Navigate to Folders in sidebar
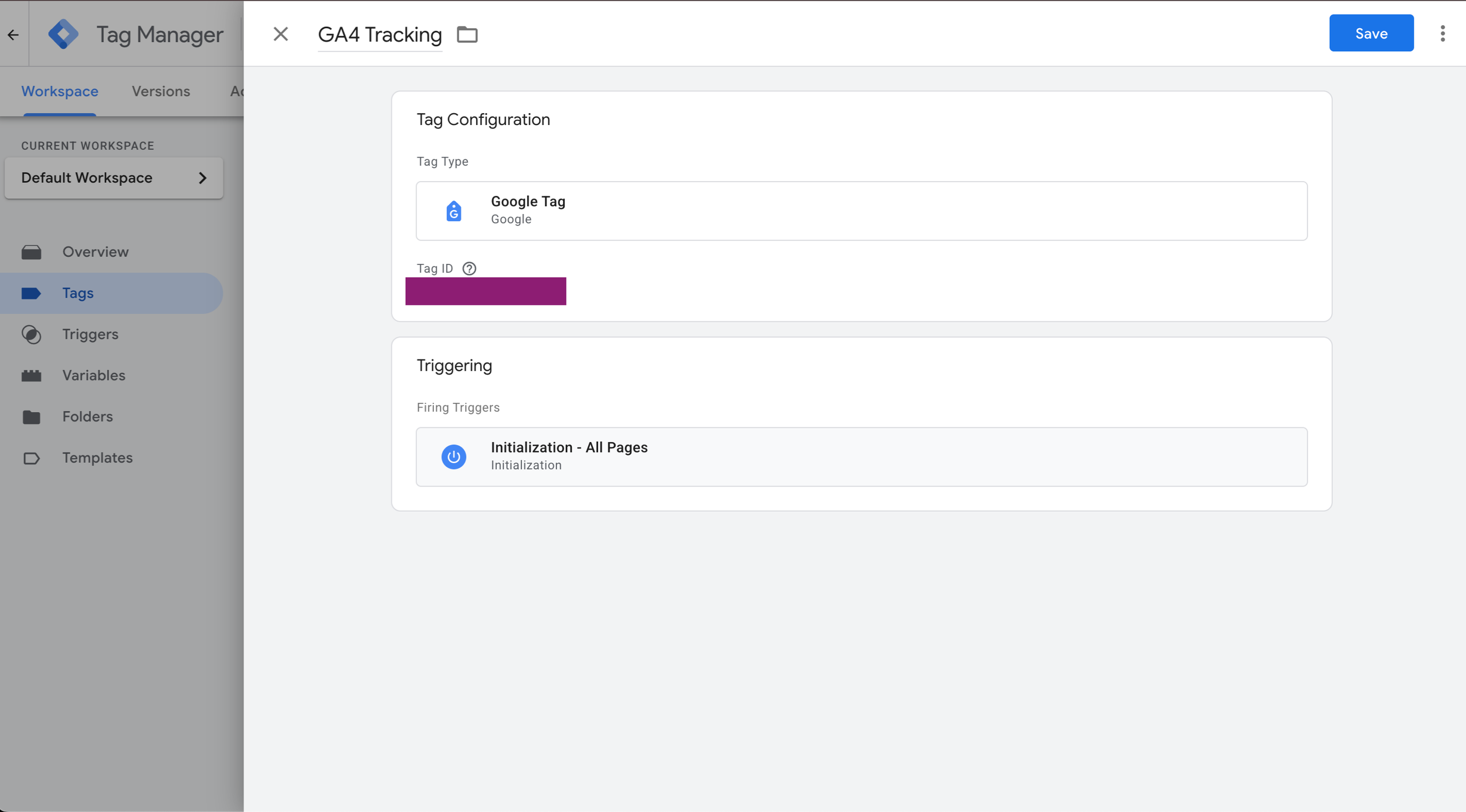 [87, 416]
